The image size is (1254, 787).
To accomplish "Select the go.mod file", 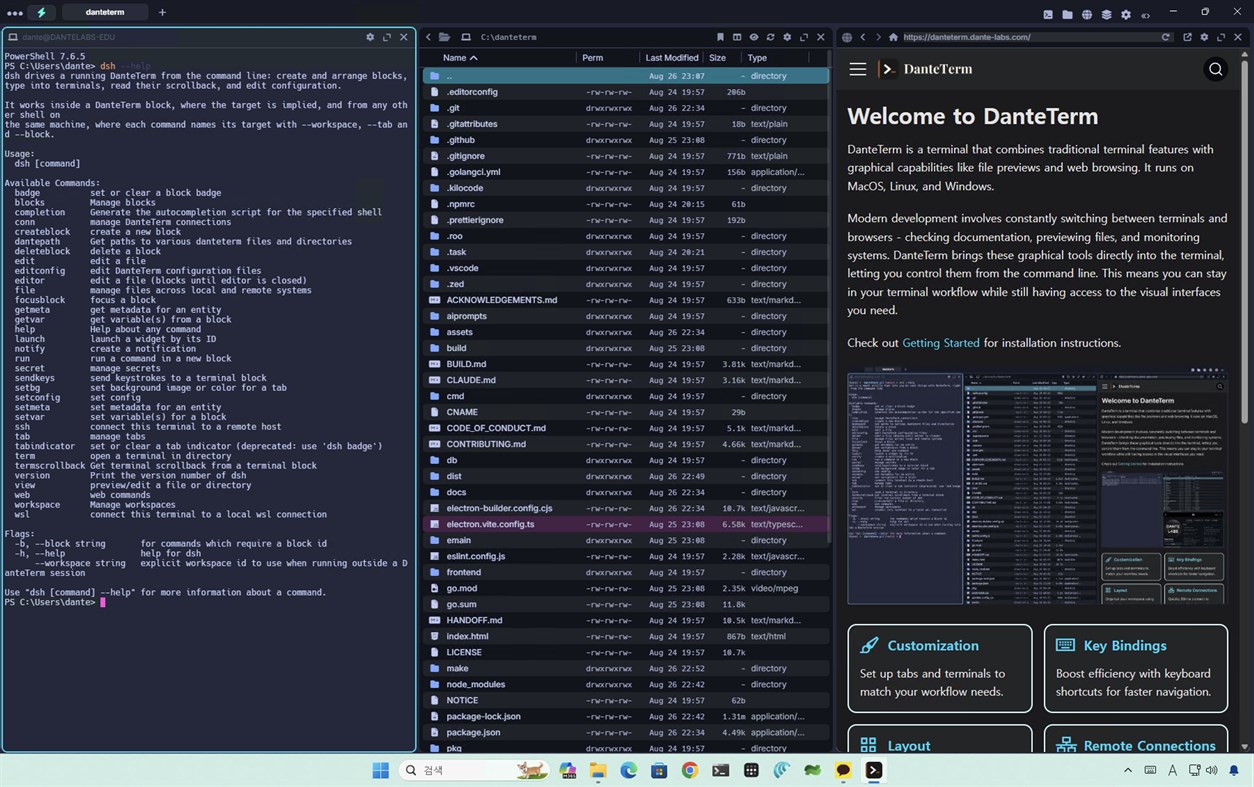I will click(626, 588).
